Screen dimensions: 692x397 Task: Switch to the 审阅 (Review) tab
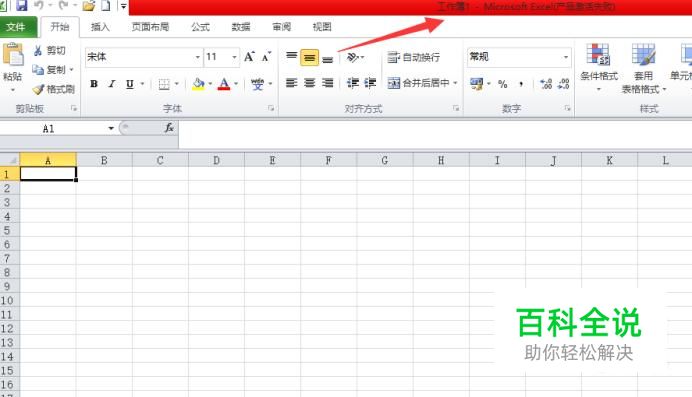[281, 27]
